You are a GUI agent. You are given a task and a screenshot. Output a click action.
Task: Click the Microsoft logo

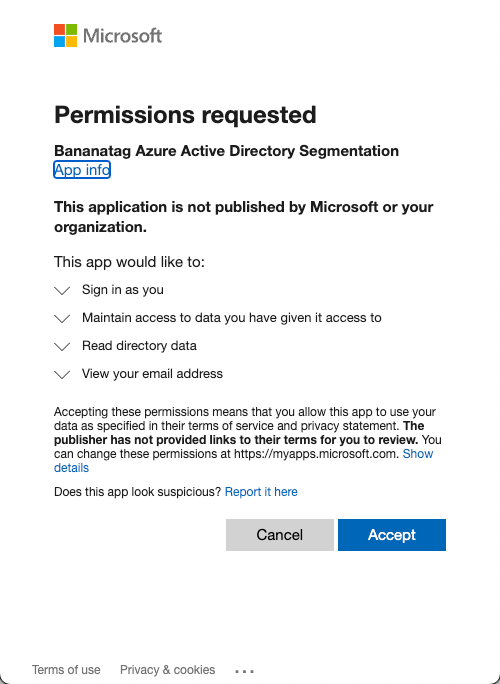click(108, 35)
